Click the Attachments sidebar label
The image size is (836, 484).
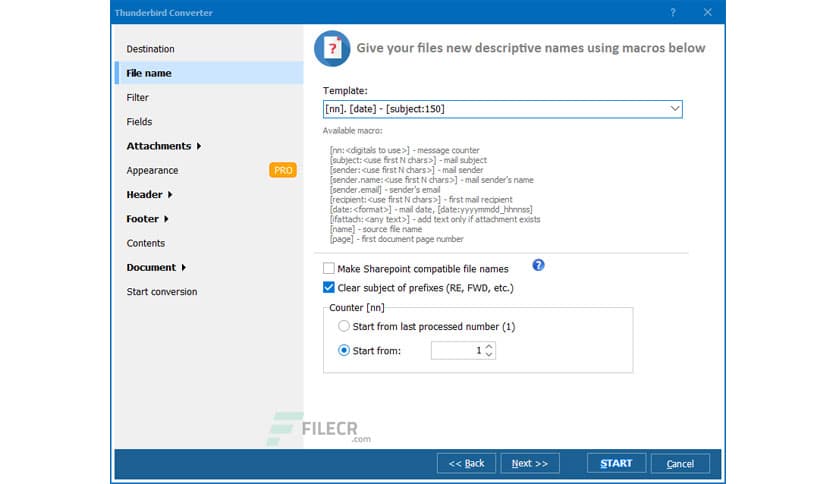158,146
